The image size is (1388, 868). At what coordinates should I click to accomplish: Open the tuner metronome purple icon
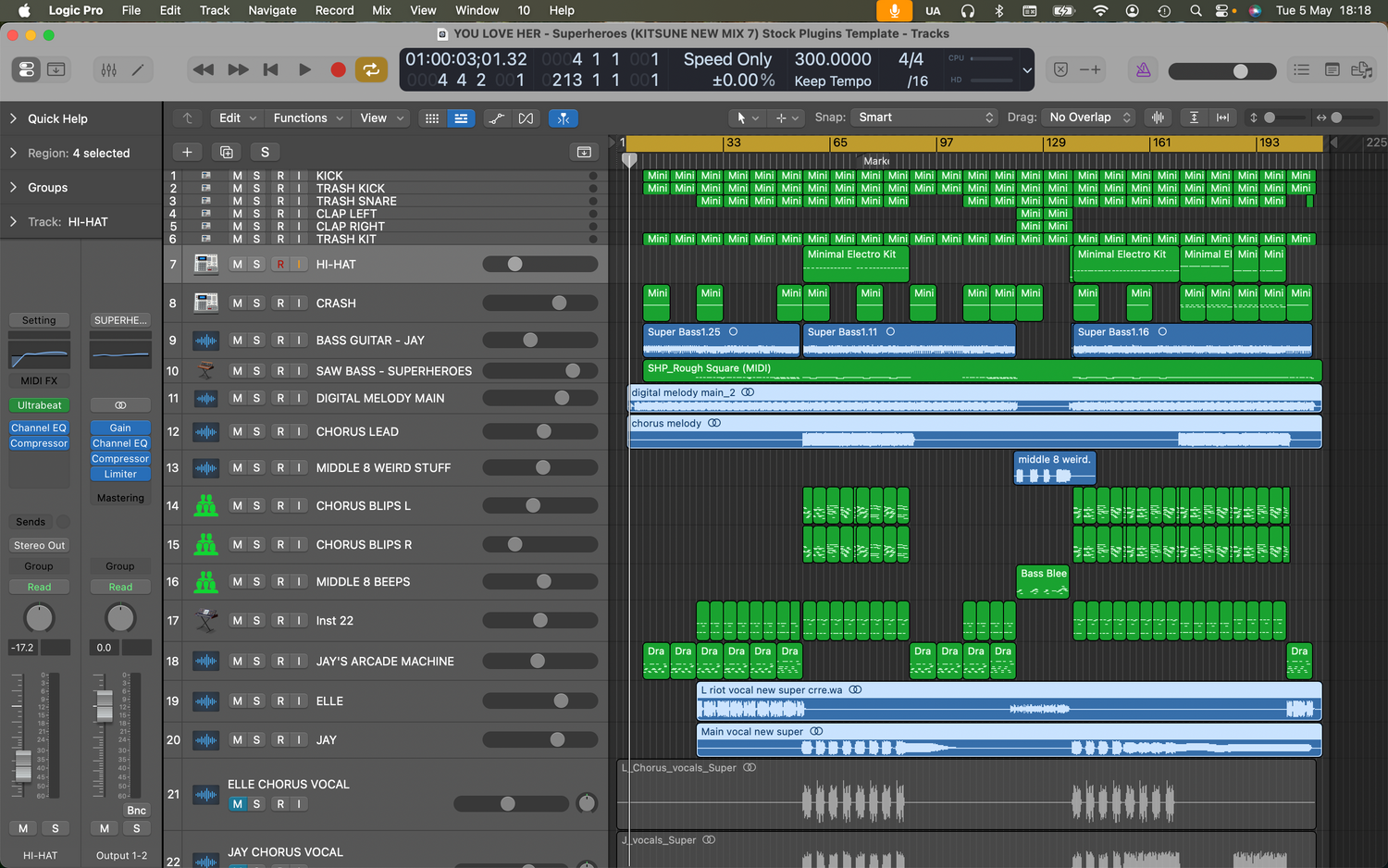[1144, 69]
